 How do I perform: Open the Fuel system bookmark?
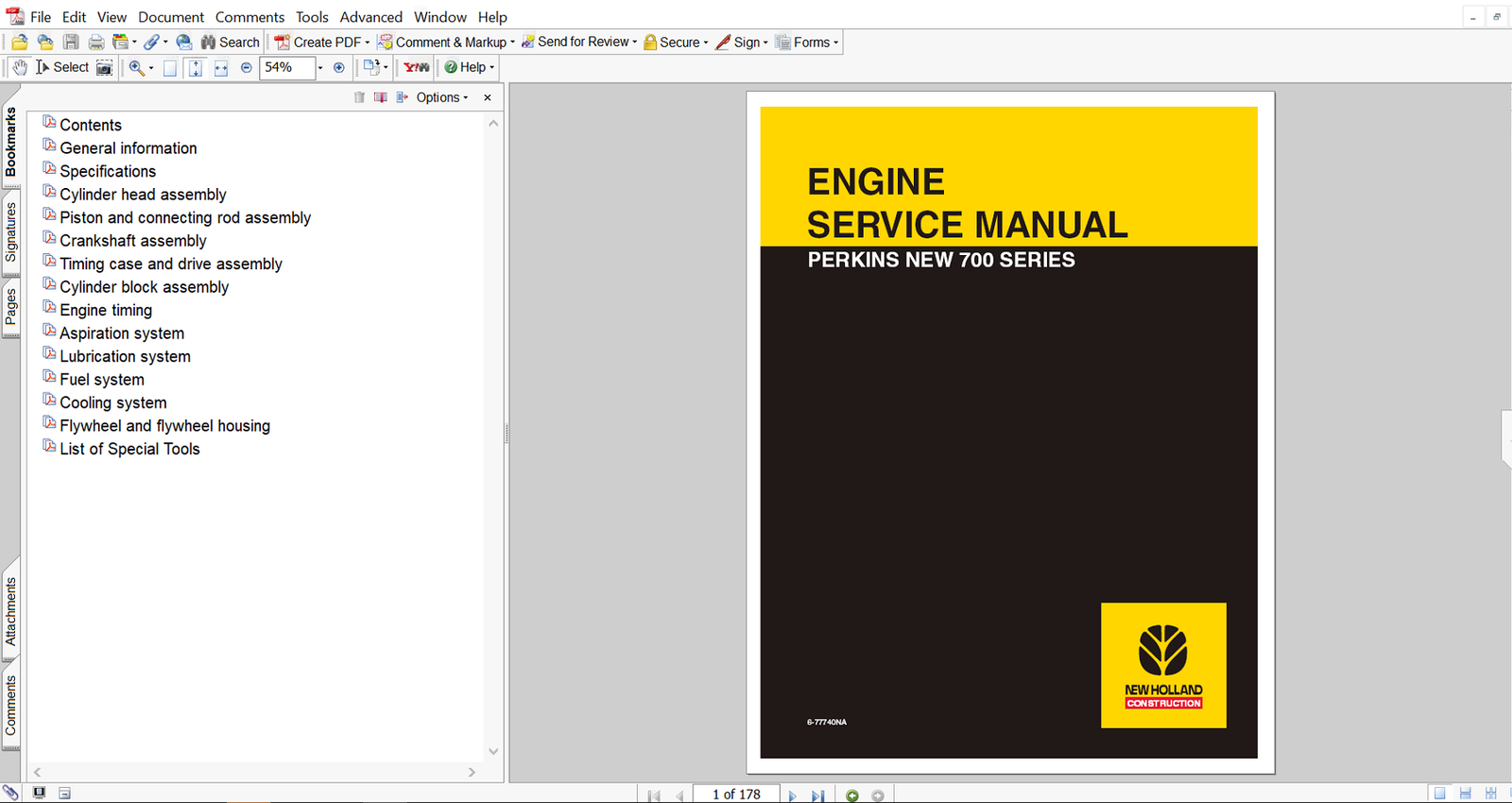[102, 380]
